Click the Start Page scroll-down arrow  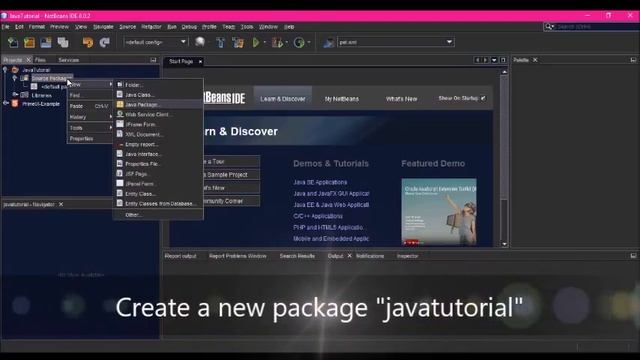click(x=504, y=244)
